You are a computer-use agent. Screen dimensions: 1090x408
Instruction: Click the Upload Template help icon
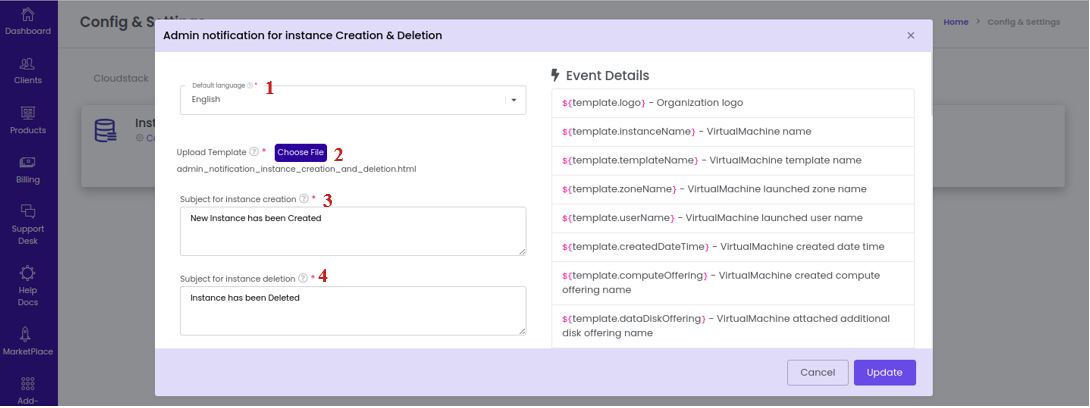[x=254, y=152]
